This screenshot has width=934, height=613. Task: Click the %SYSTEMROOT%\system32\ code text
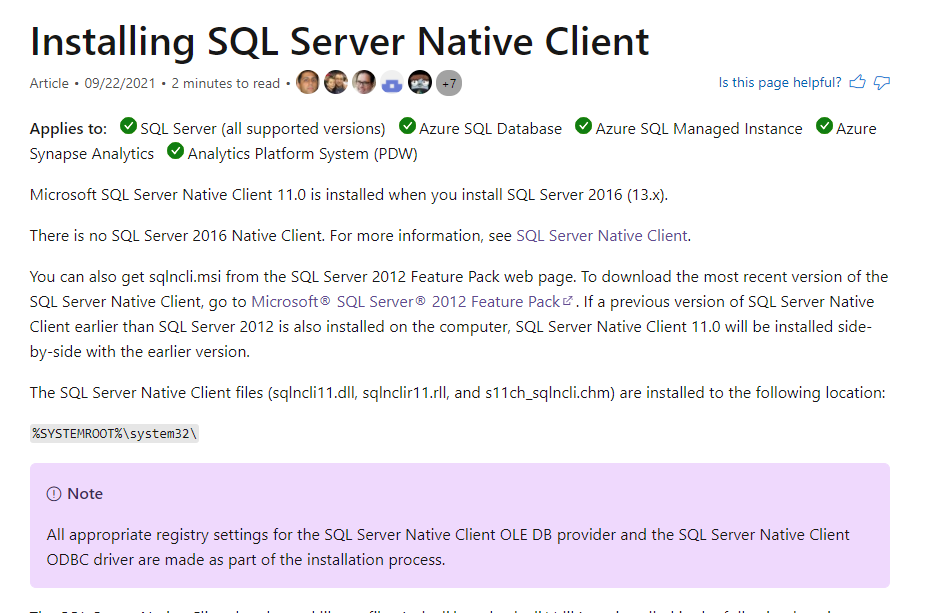114,434
